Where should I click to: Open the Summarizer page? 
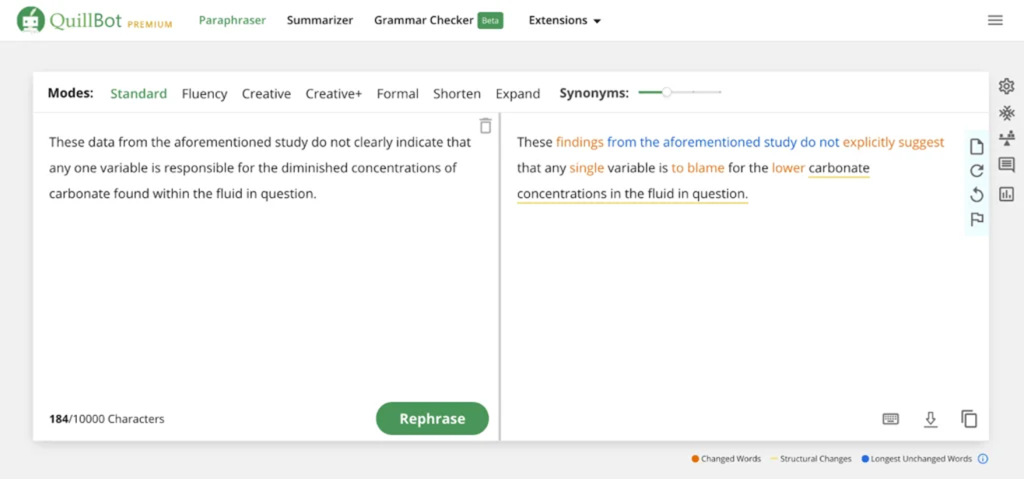319,20
